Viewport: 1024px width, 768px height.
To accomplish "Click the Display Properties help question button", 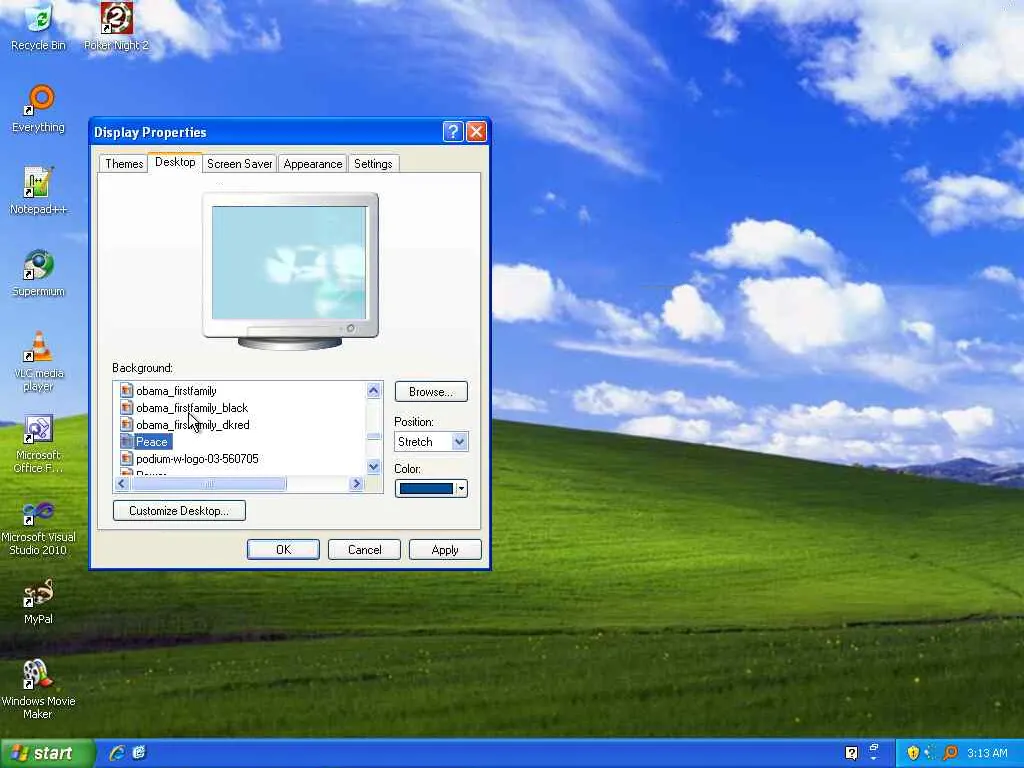I will point(453,132).
